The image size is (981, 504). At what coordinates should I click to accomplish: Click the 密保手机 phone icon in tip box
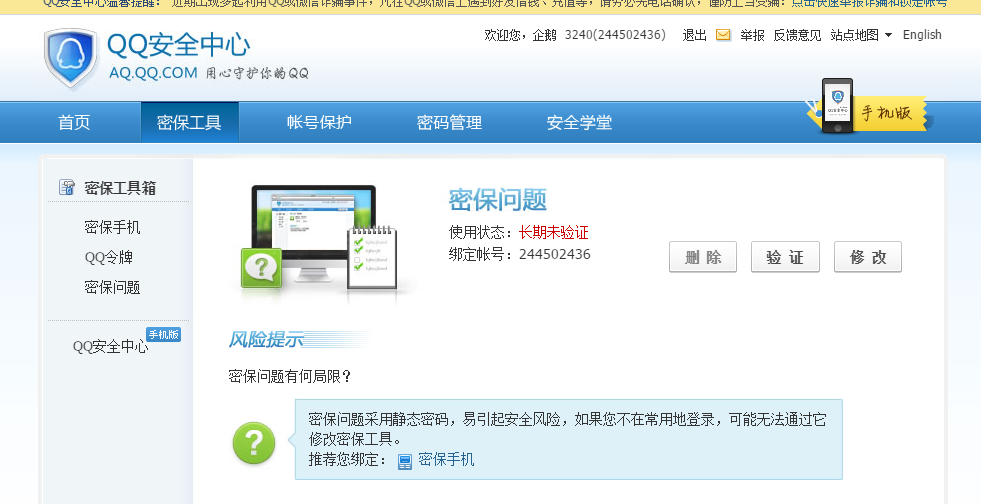point(405,461)
